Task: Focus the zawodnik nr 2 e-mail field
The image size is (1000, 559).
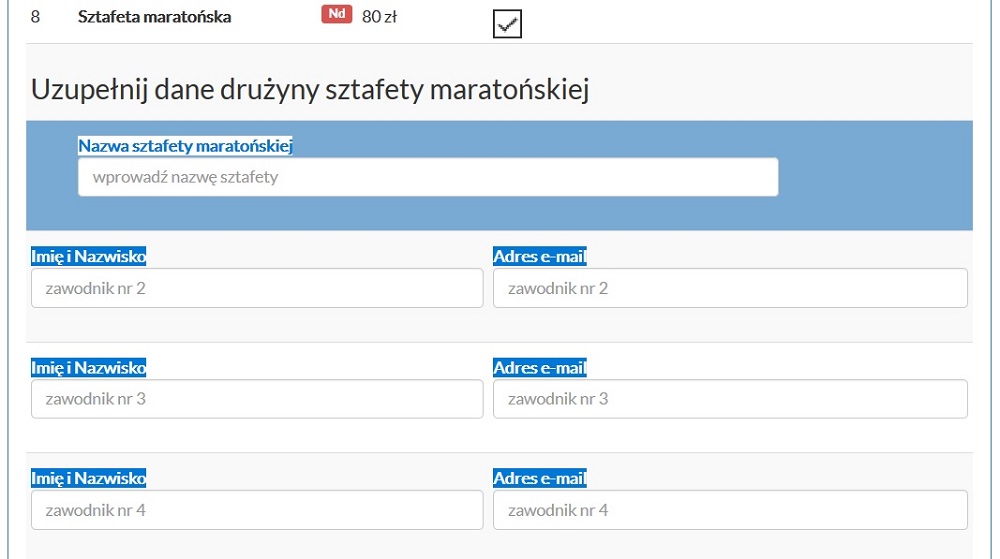Action: point(730,288)
